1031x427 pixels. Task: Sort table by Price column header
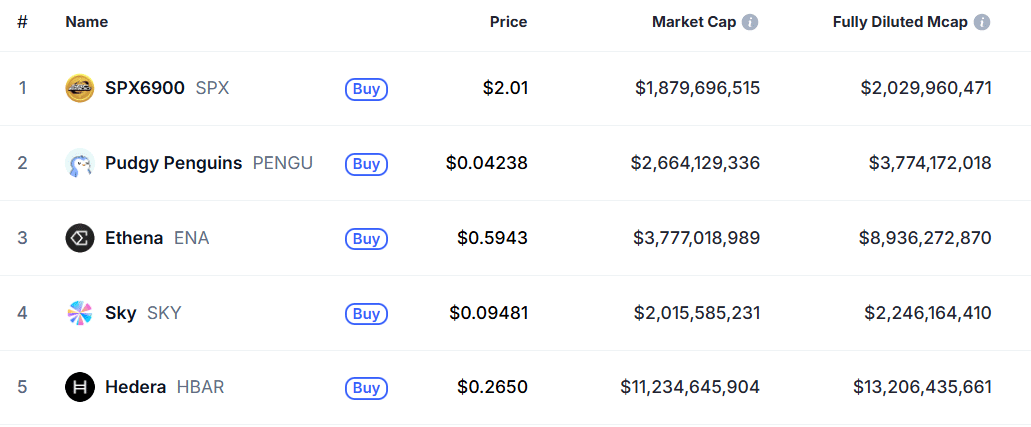pyautogui.click(x=508, y=22)
